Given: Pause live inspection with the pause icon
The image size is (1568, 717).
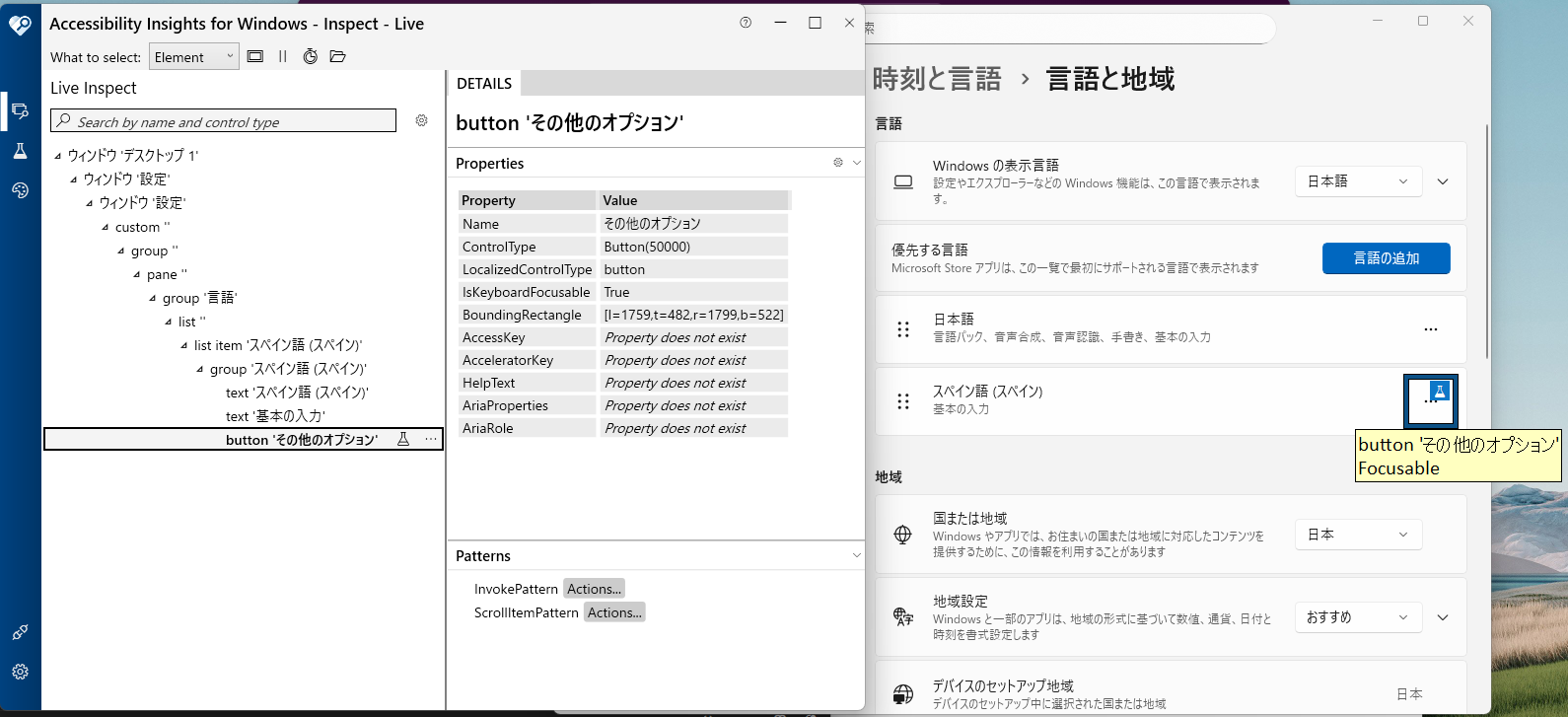Looking at the screenshot, I should click(x=283, y=56).
